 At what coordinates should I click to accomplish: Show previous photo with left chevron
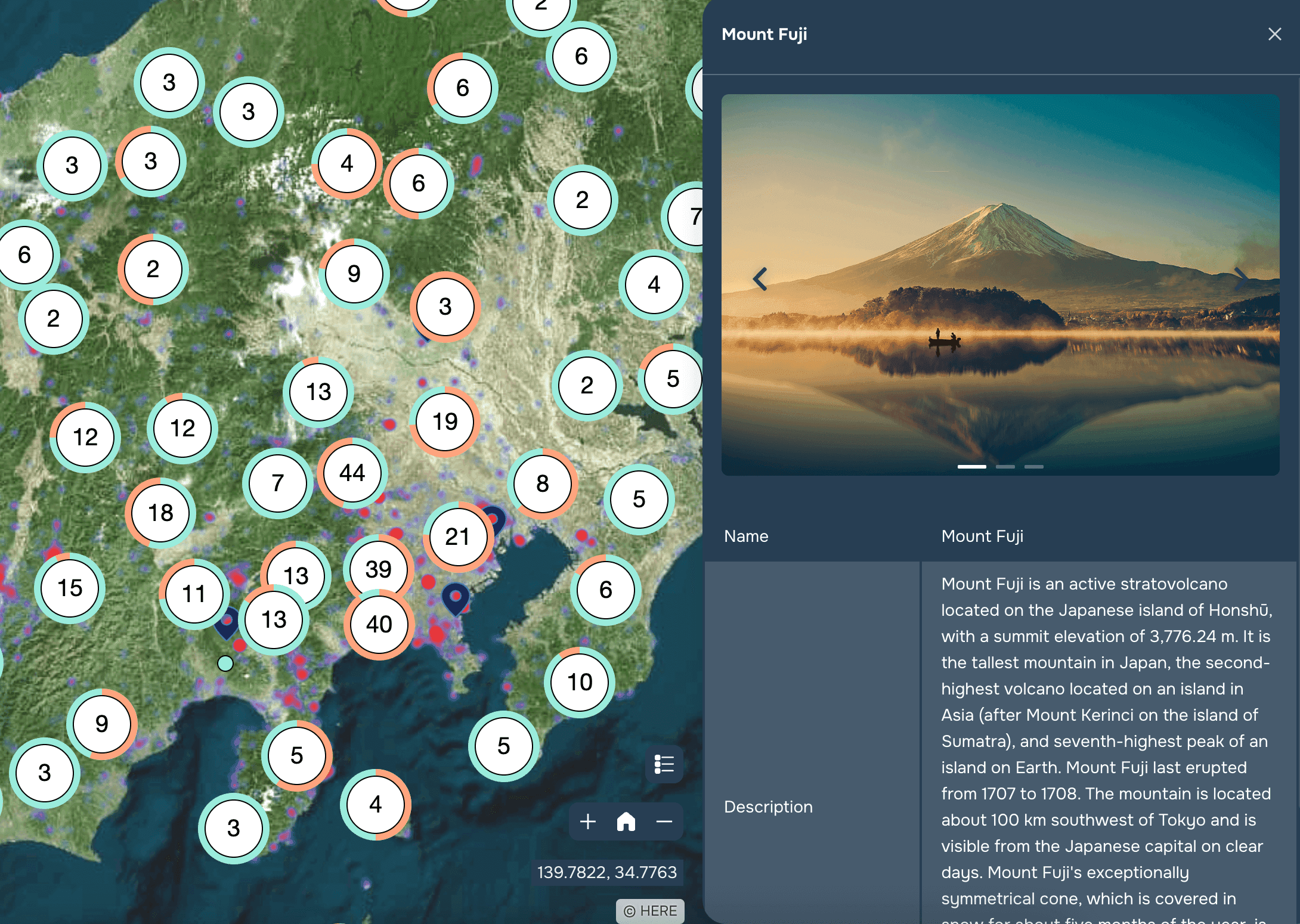pyautogui.click(x=760, y=279)
